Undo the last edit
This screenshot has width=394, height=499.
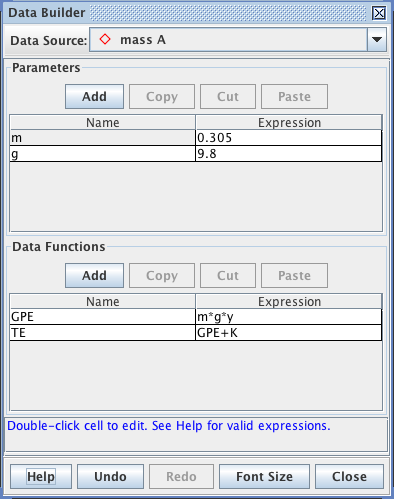(x=110, y=477)
